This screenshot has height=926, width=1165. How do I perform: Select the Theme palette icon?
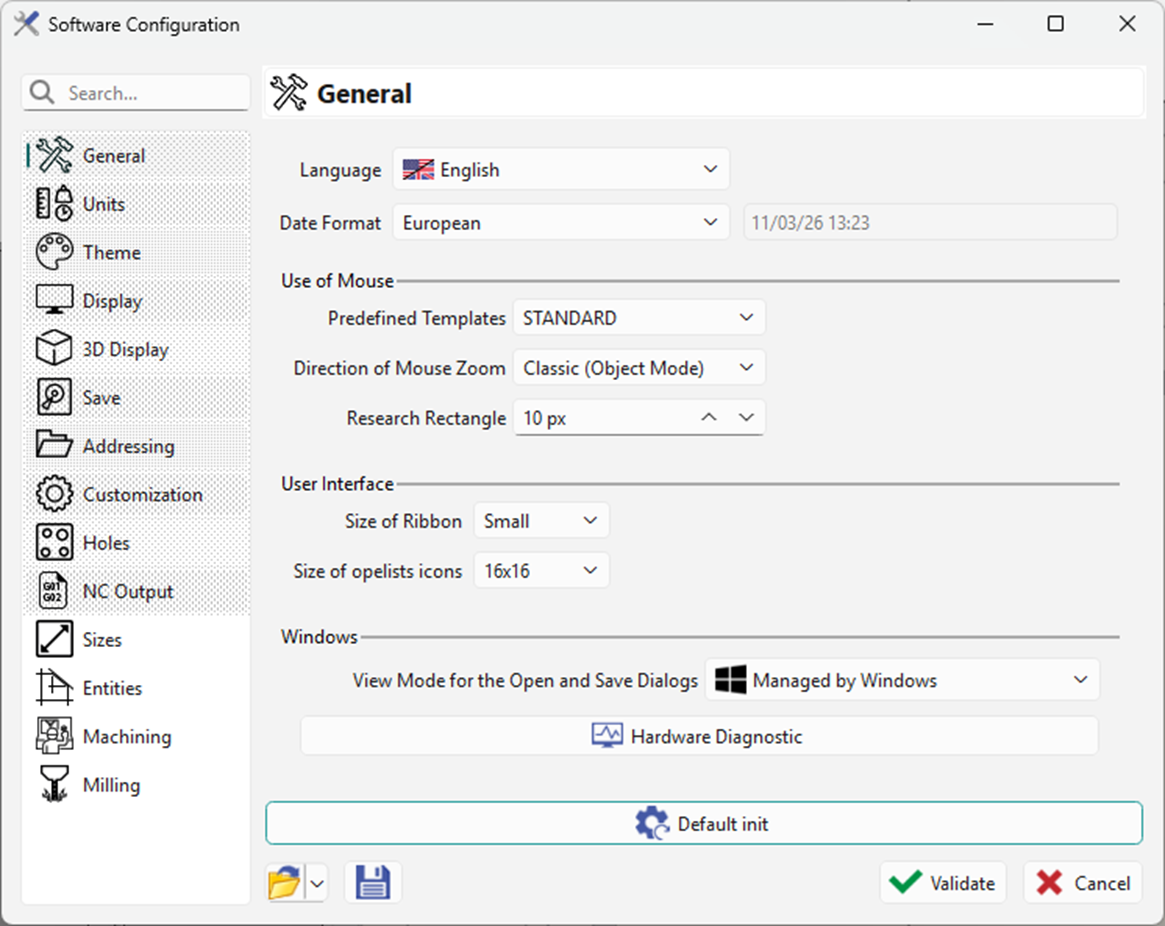(54, 252)
